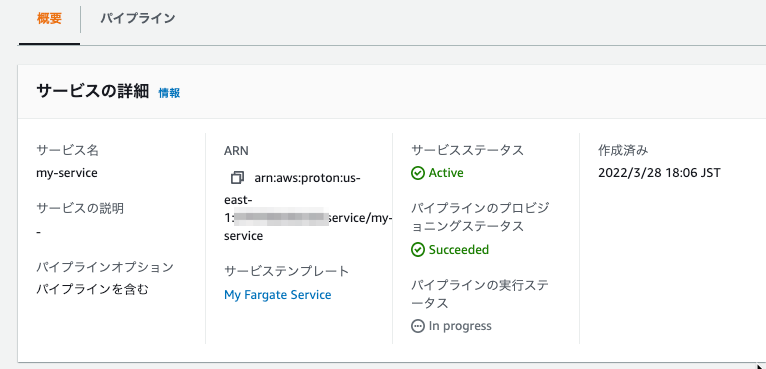Open the 情報 info link
Screen dimensions: 766x369
(x=169, y=93)
